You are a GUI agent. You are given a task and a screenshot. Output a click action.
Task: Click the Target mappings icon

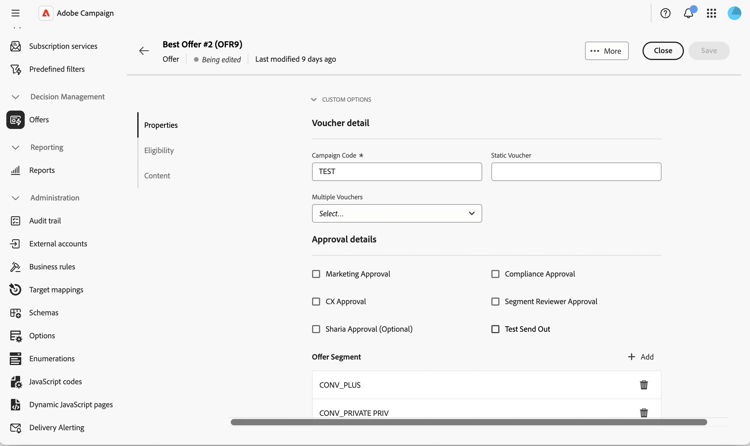(x=16, y=290)
